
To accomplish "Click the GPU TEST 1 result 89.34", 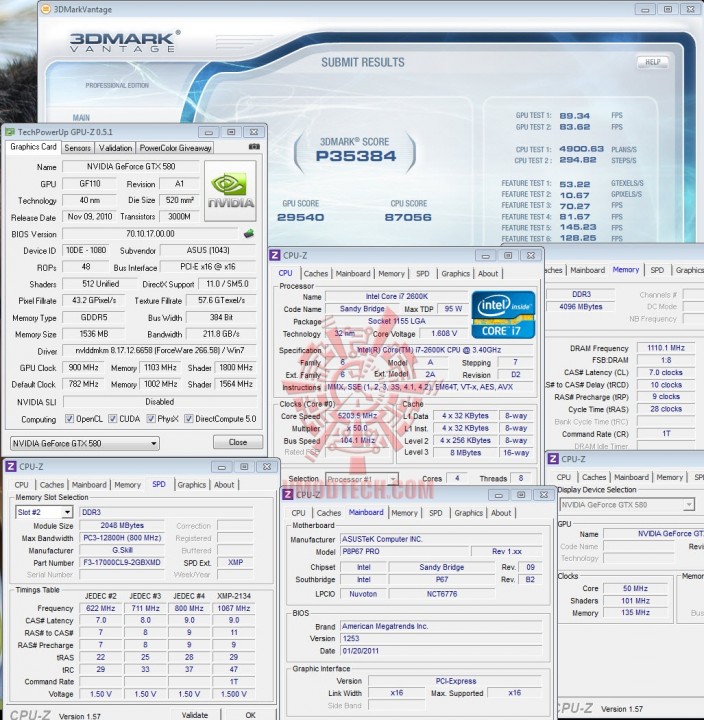I will click(x=574, y=116).
